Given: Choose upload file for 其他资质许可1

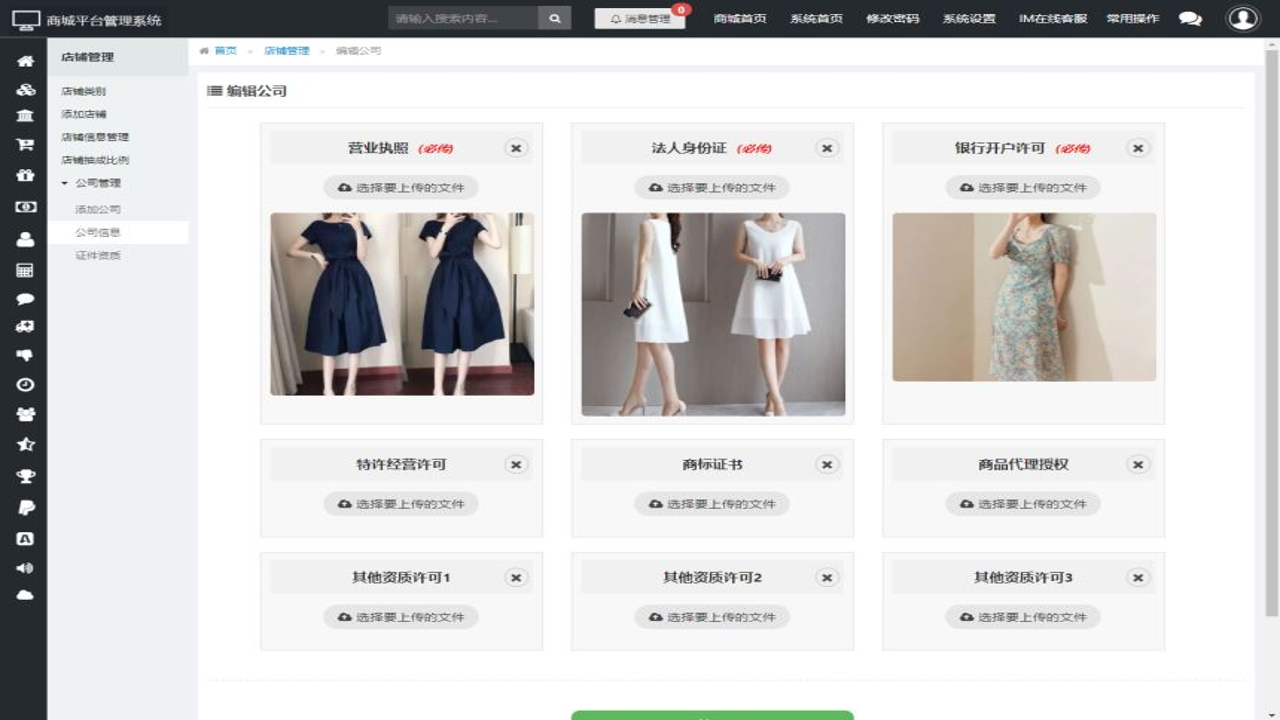Looking at the screenshot, I should (x=401, y=617).
